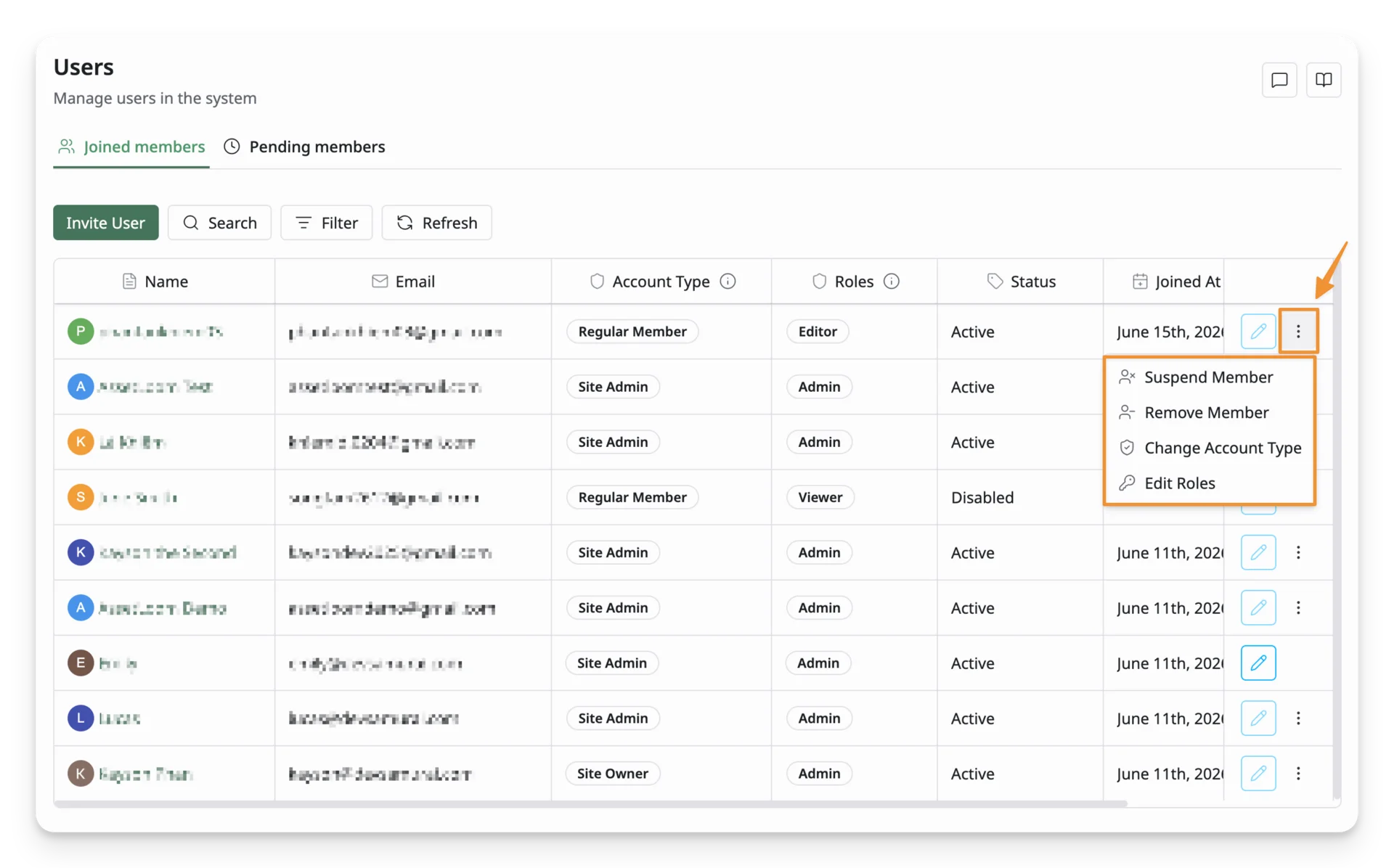1394x868 pixels.
Task: Click the Invite User button
Action: point(106,223)
